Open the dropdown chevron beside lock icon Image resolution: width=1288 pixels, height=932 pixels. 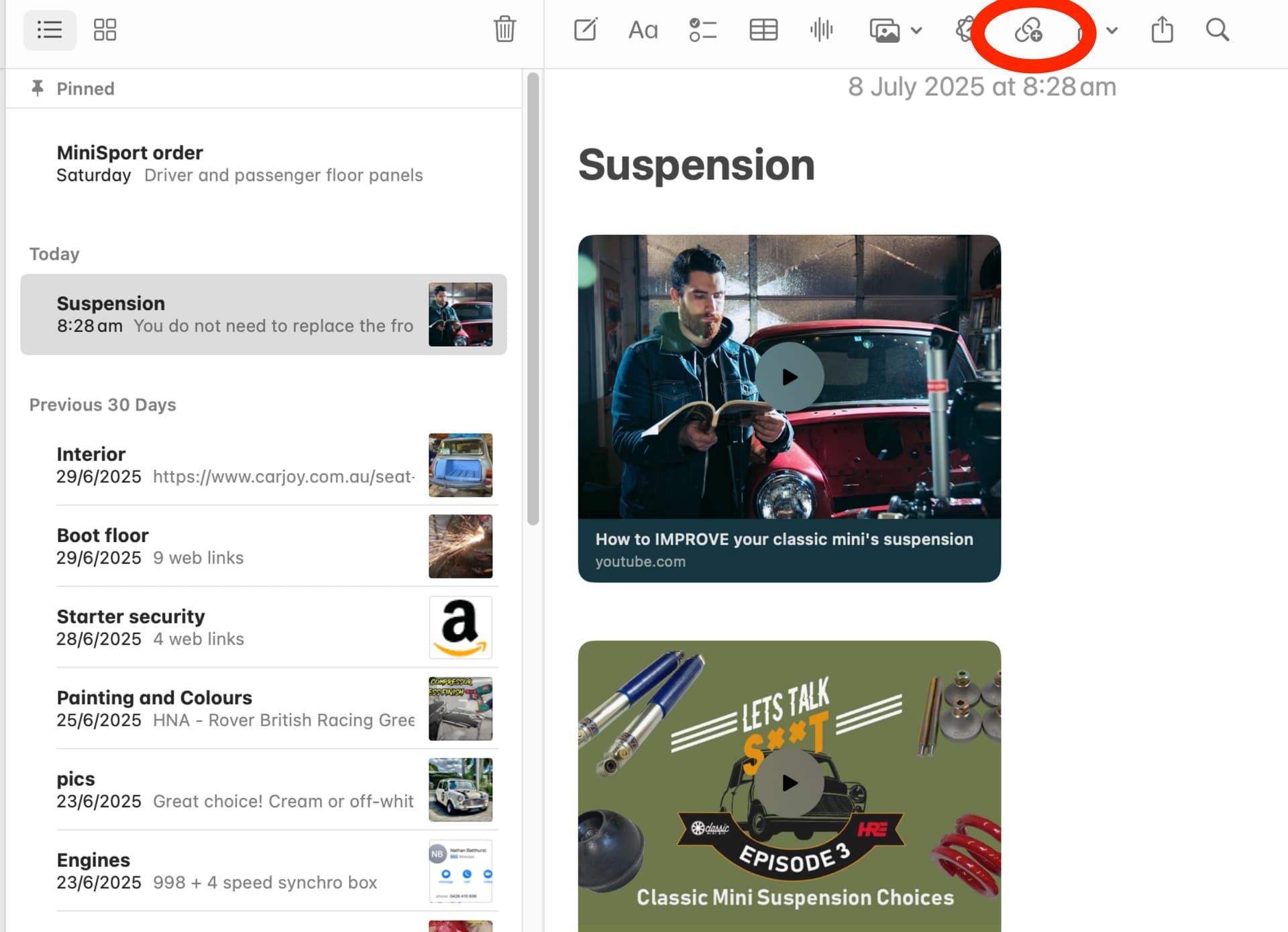[1112, 30]
